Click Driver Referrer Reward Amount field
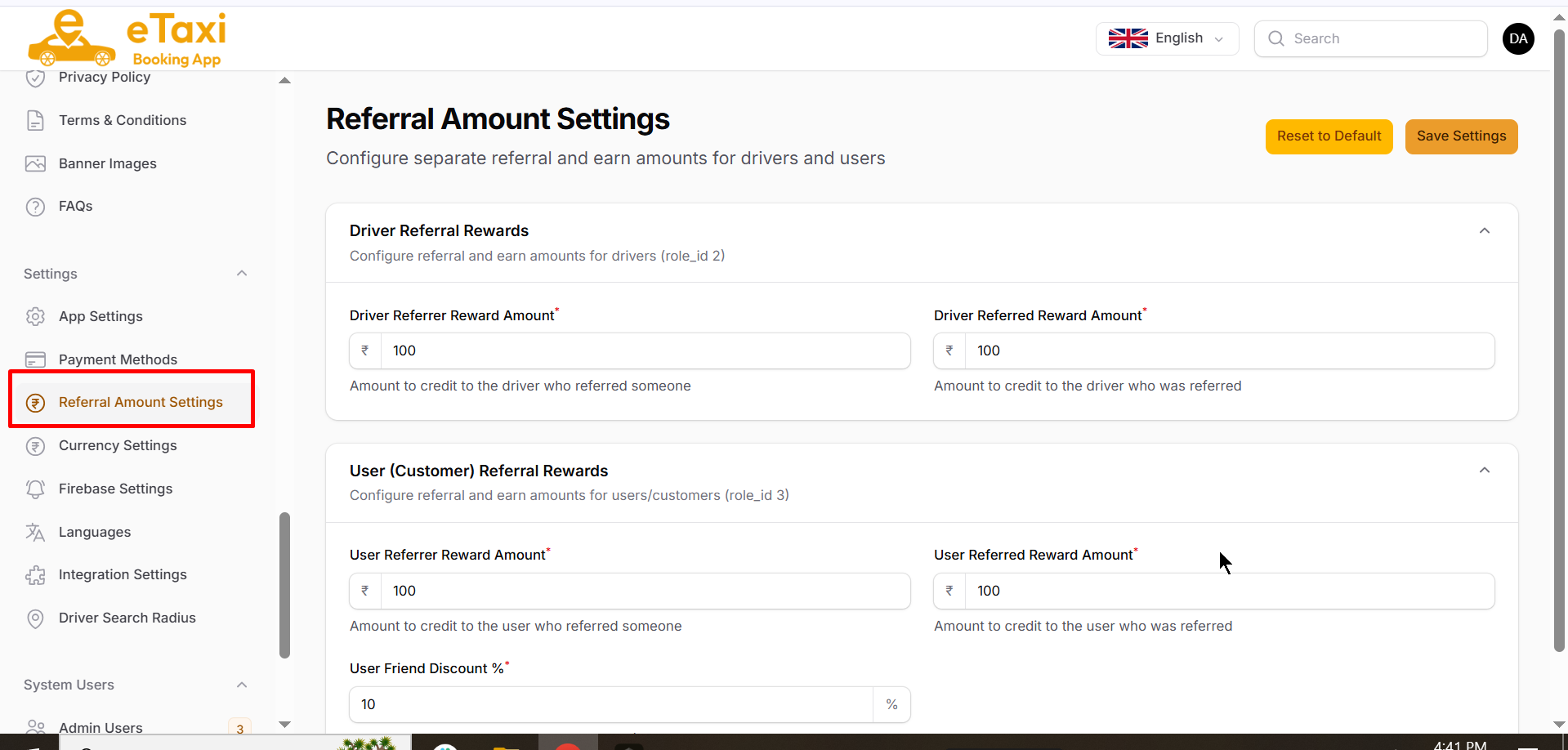Viewport: 1568px width, 750px height. [x=646, y=350]
